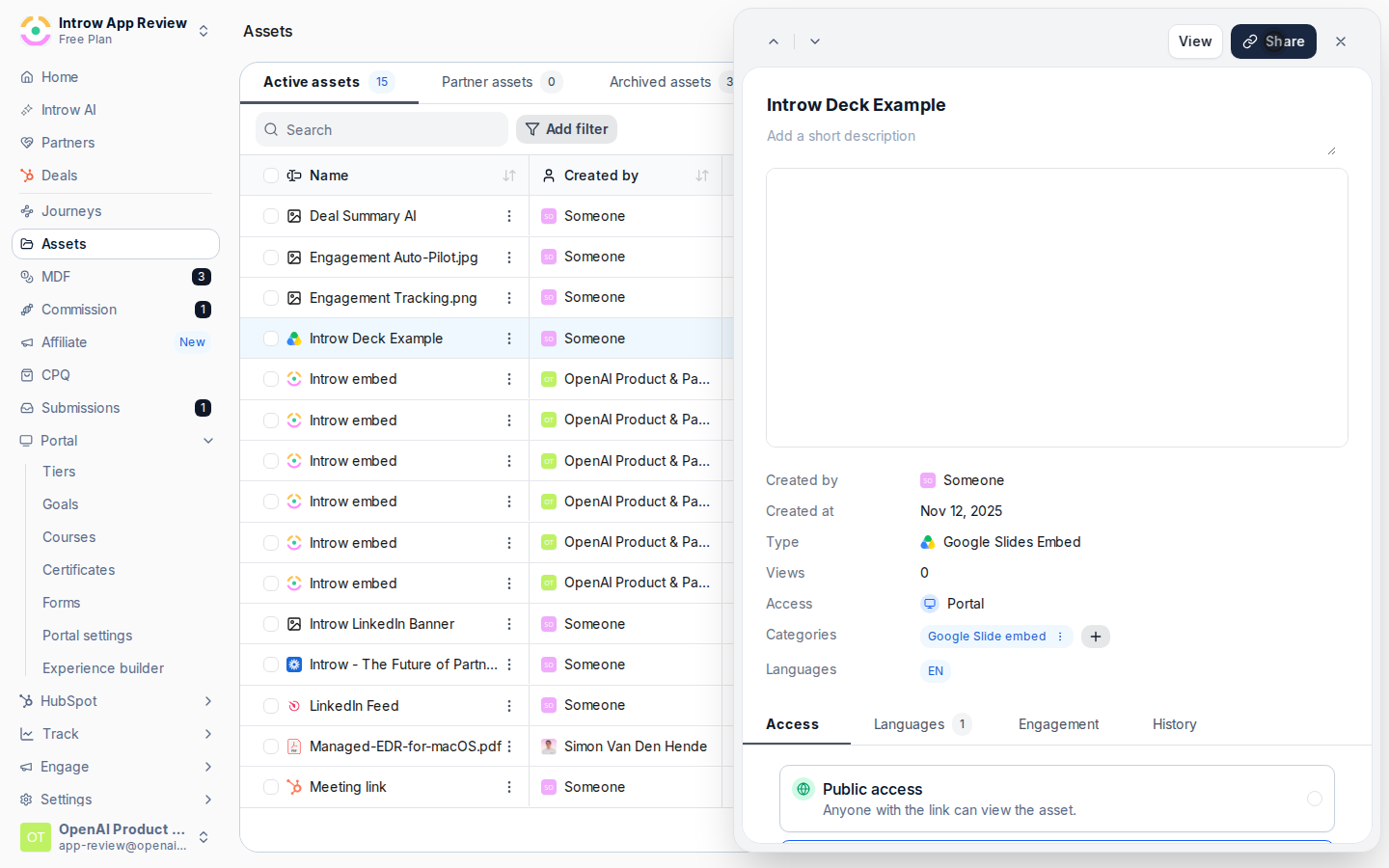
Task: Open row menu for Deal Summary AI
Action: point(509,216)
